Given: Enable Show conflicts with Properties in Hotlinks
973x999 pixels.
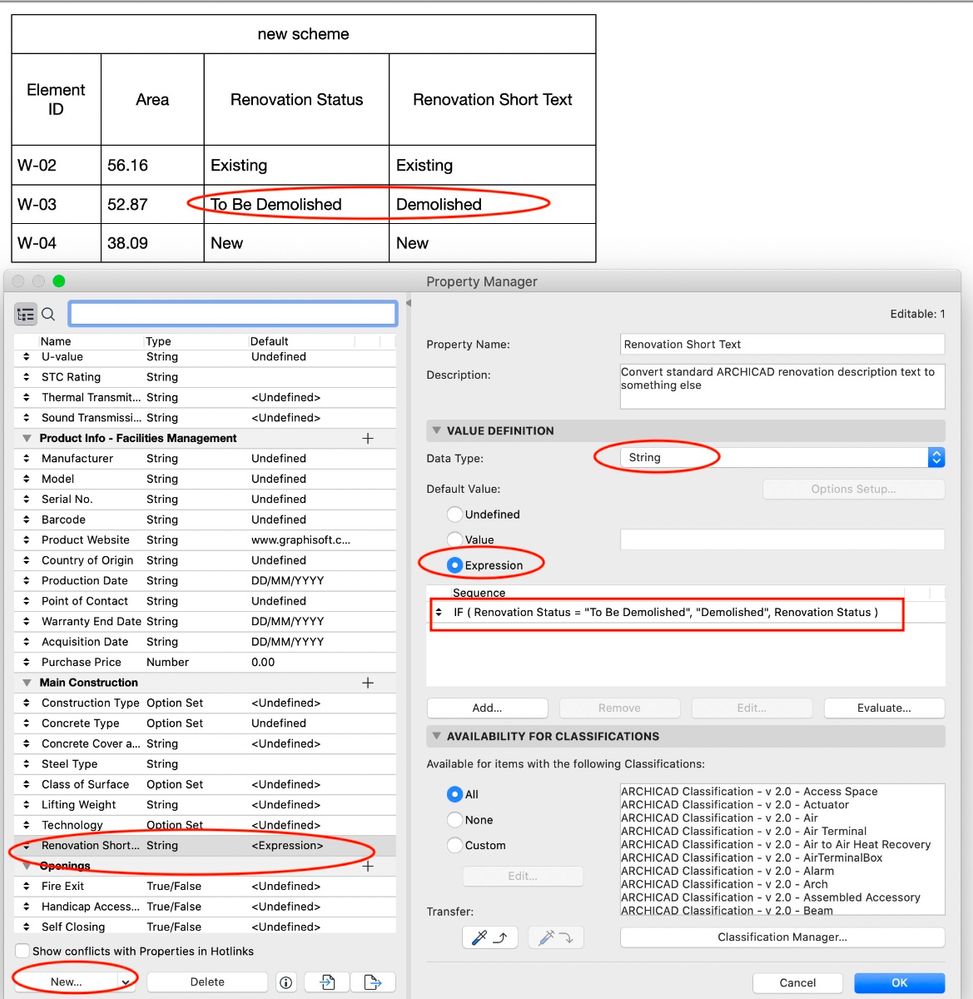Looking at the screenshot, I should pyautogui.click(x=22, y=951).
